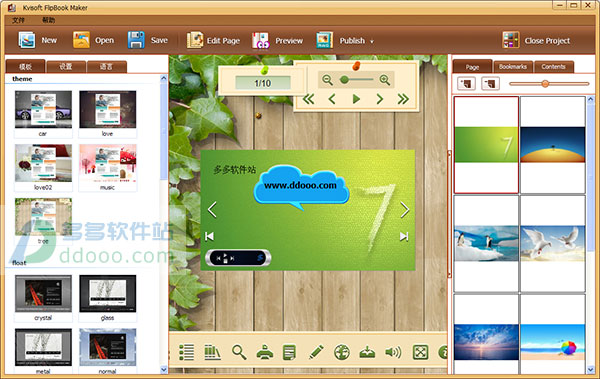Open the Contents tab
This screenshot has width=600, height=379.
pos(553,67)
